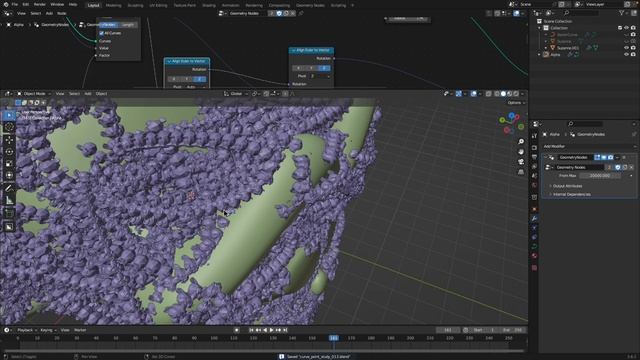Select the Move tool in viewport toolbar
640x360 pixels.
click(x=9, y=140)
